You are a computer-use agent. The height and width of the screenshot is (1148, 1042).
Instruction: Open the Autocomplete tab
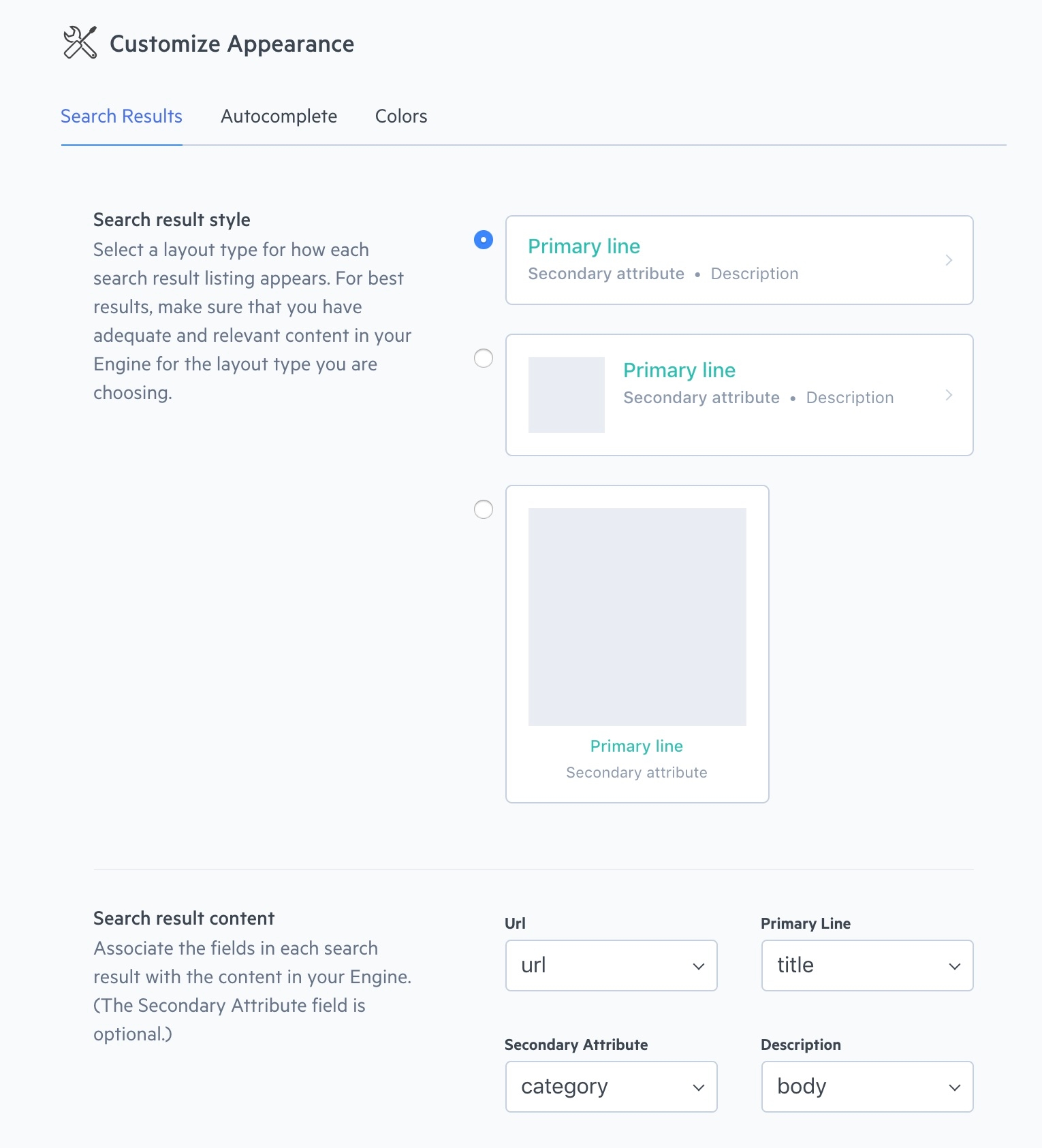279,116
